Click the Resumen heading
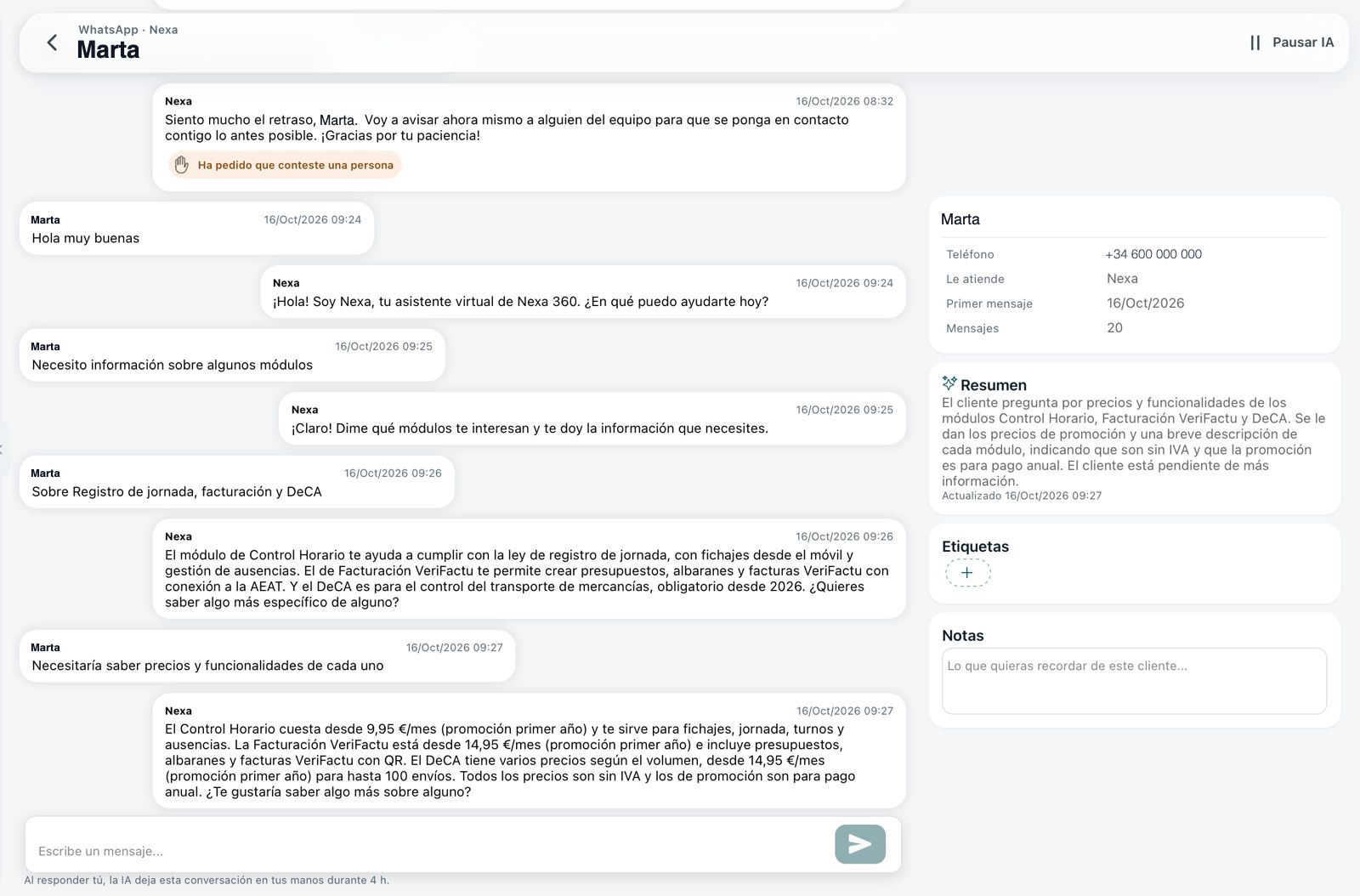Image resolution: width=1360 pixels, height=896 pixels. coord(994,385)
